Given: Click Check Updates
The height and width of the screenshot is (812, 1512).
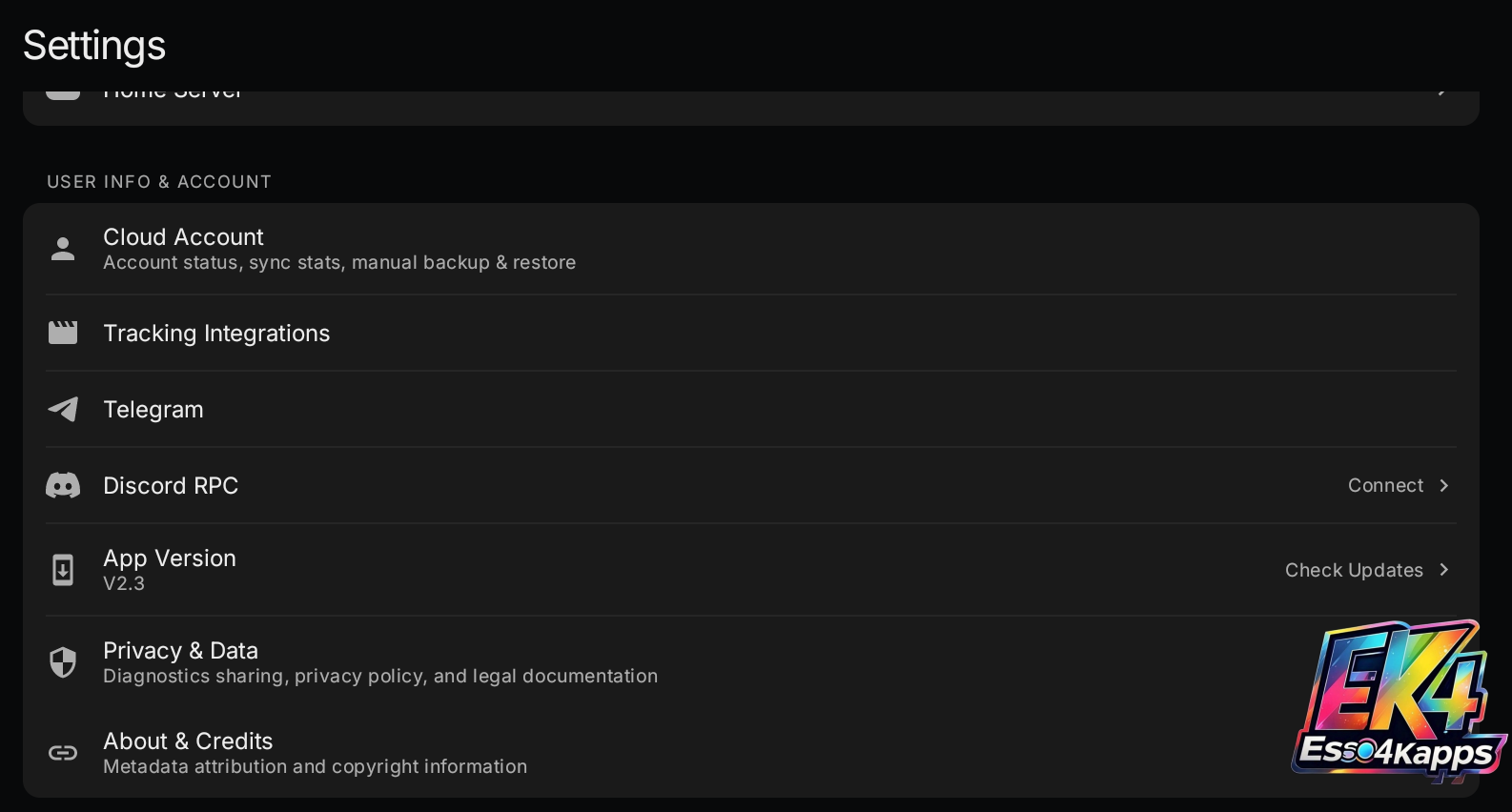Looking at the screenshot, I should [1354, 570].
